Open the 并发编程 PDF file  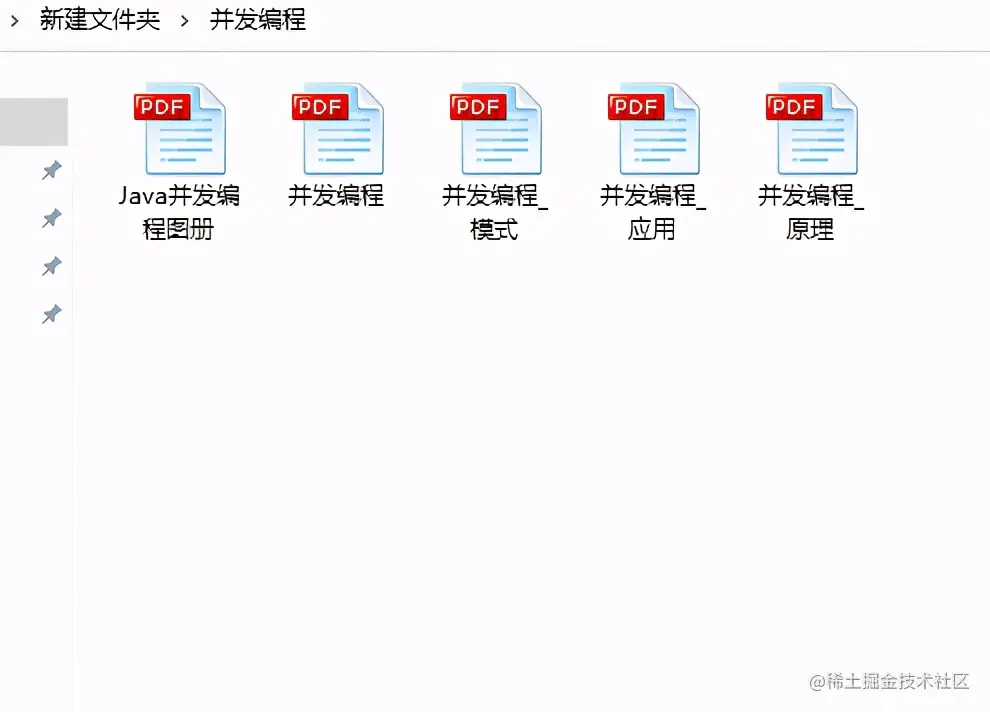(x=338, y=127)
